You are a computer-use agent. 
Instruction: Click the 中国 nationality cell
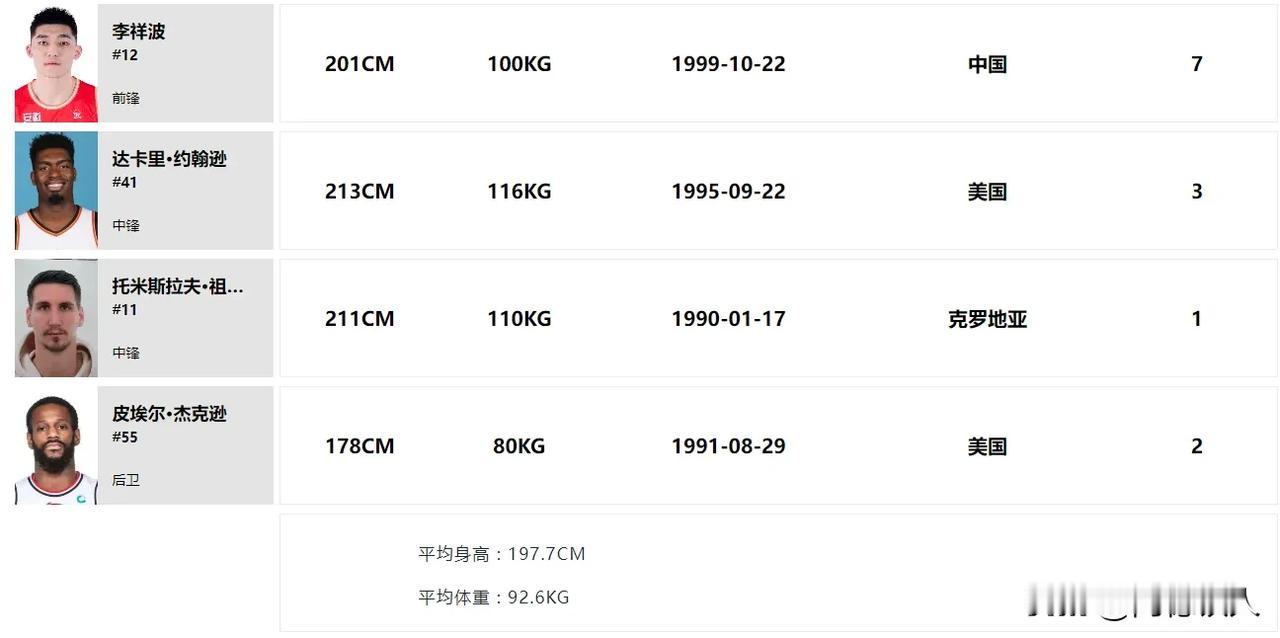(987, 64)
